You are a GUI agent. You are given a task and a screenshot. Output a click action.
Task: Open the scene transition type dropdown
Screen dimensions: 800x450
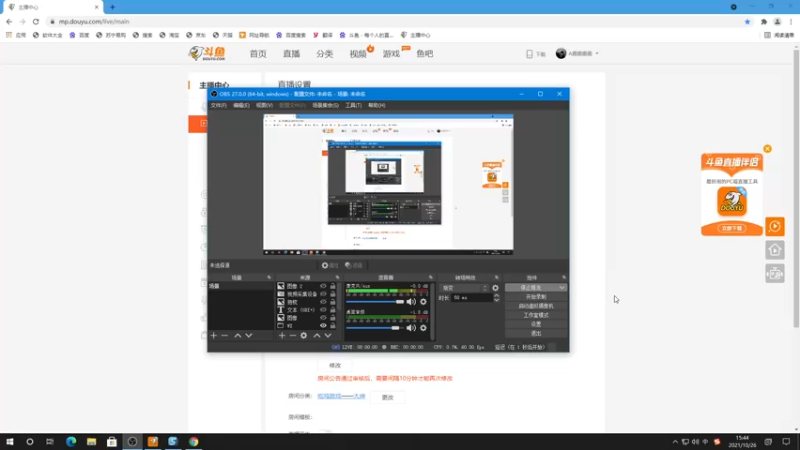pos(464,288)
